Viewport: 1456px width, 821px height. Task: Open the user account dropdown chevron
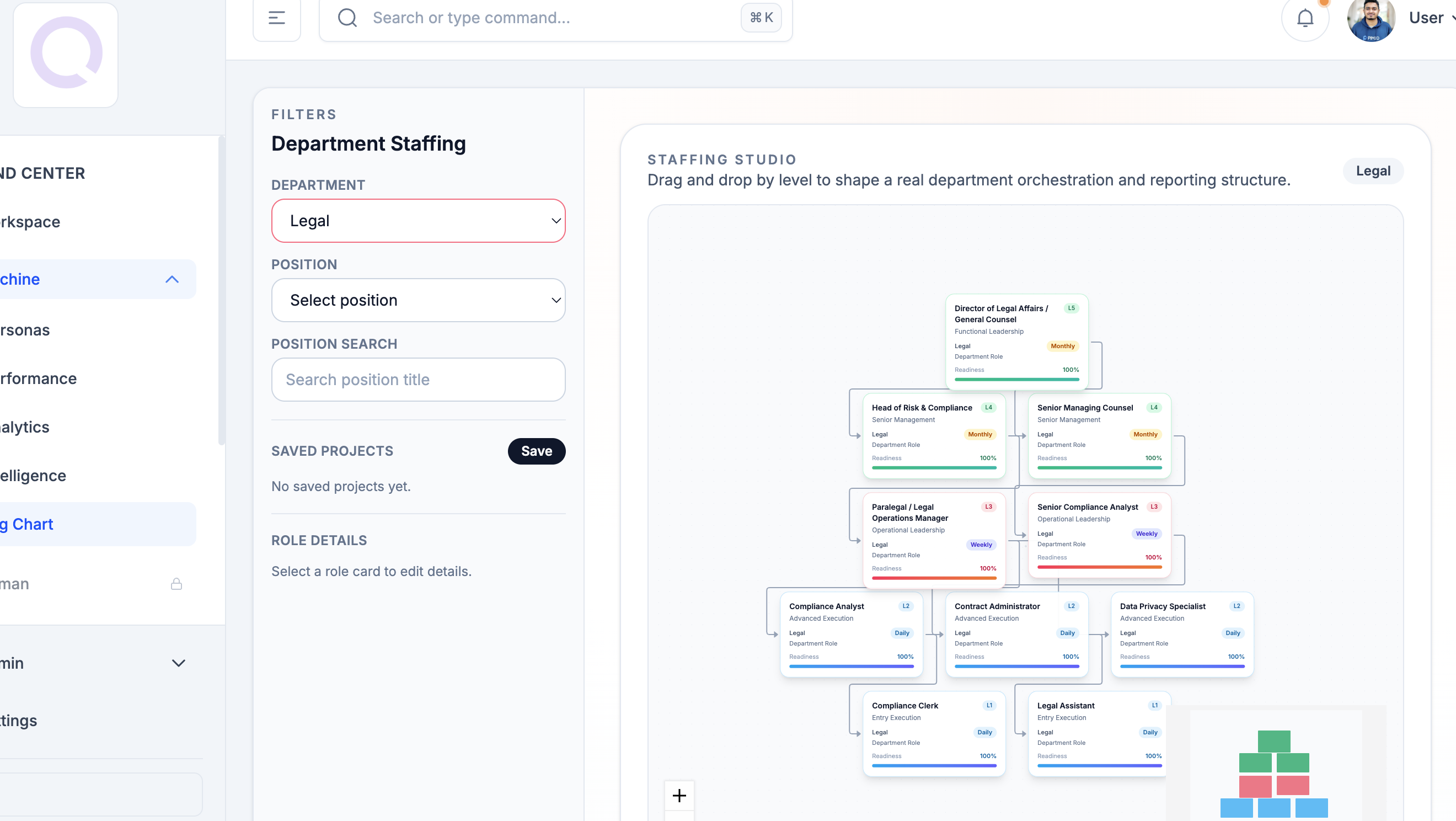click(x=1452, y=18)
